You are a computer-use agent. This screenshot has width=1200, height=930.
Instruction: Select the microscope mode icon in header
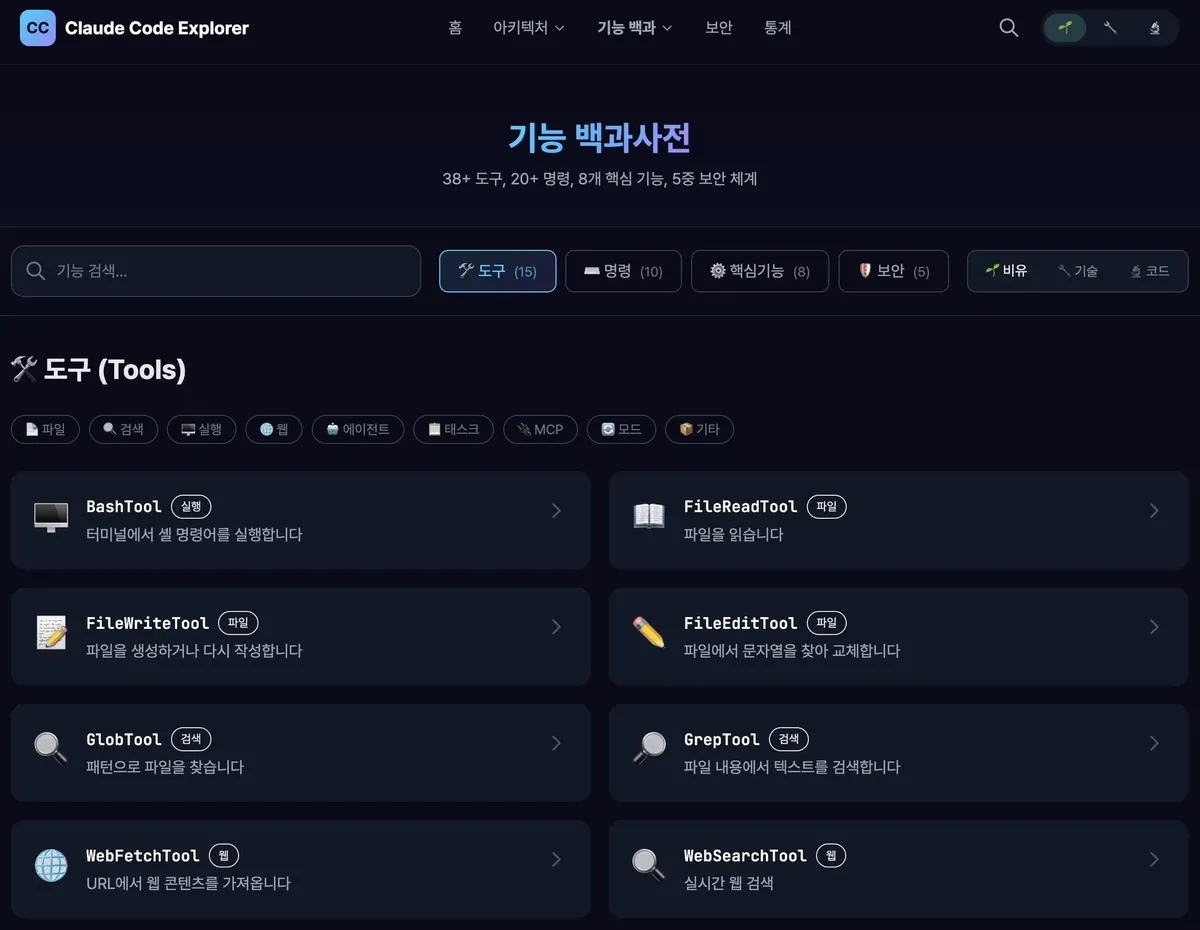1155,28
